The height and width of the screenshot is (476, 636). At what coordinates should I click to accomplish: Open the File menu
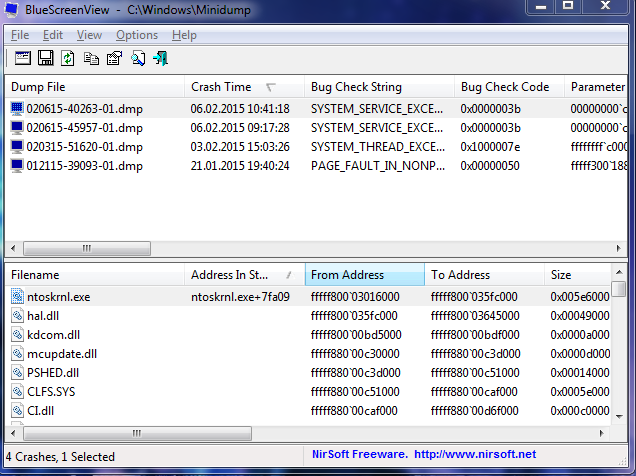(20, 35)
